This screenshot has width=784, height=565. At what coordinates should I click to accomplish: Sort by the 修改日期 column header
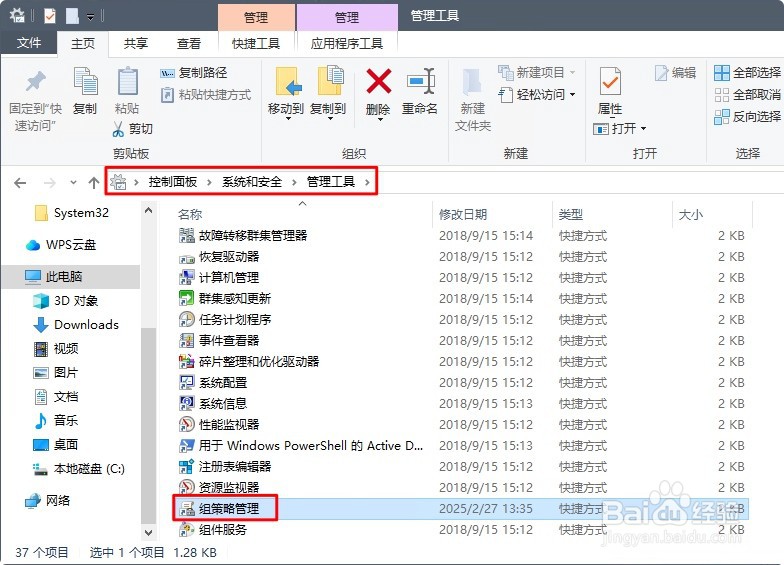pos(492,214)
